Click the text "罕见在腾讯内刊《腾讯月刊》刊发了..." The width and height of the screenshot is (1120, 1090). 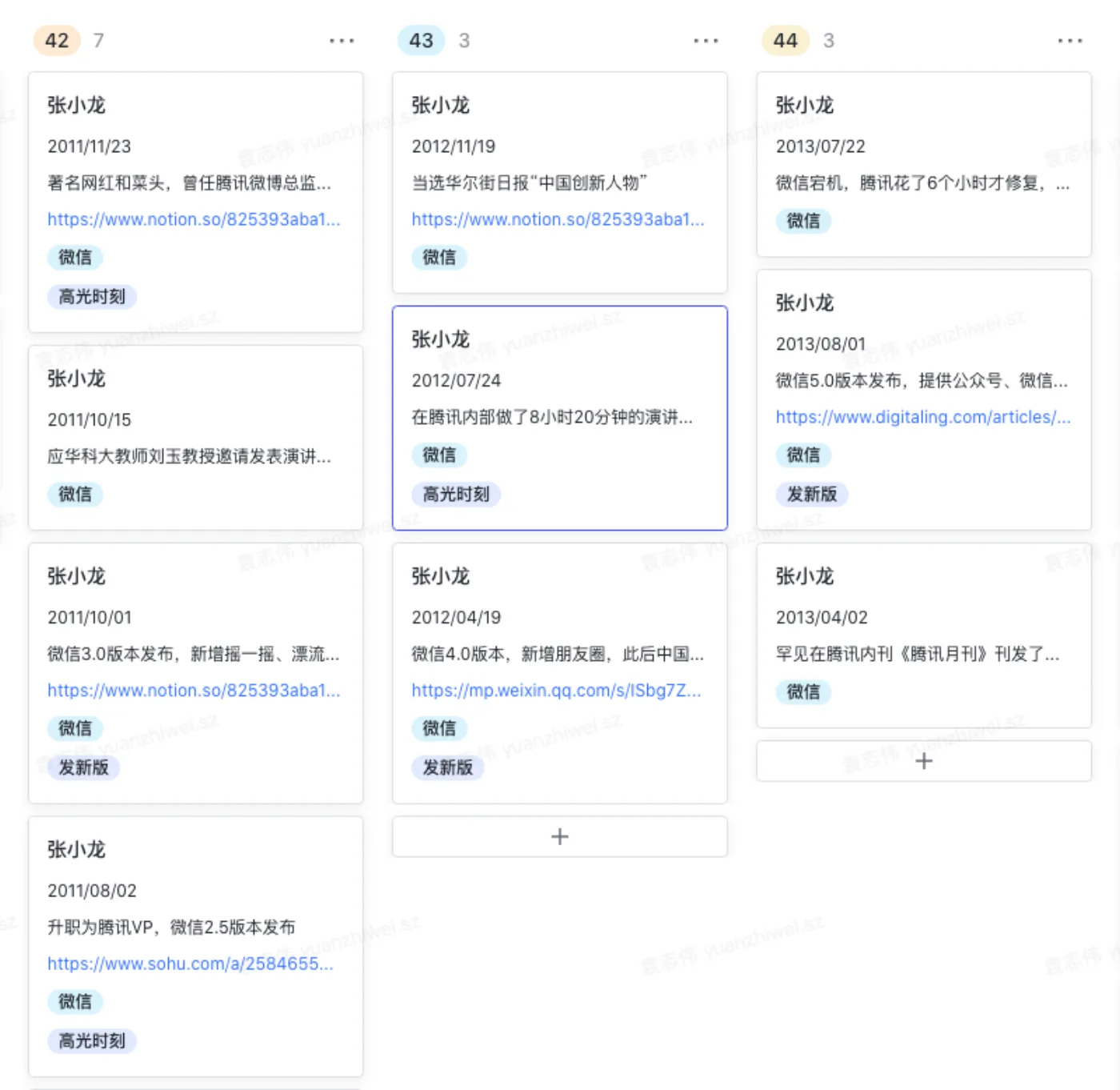click(918, 655)
